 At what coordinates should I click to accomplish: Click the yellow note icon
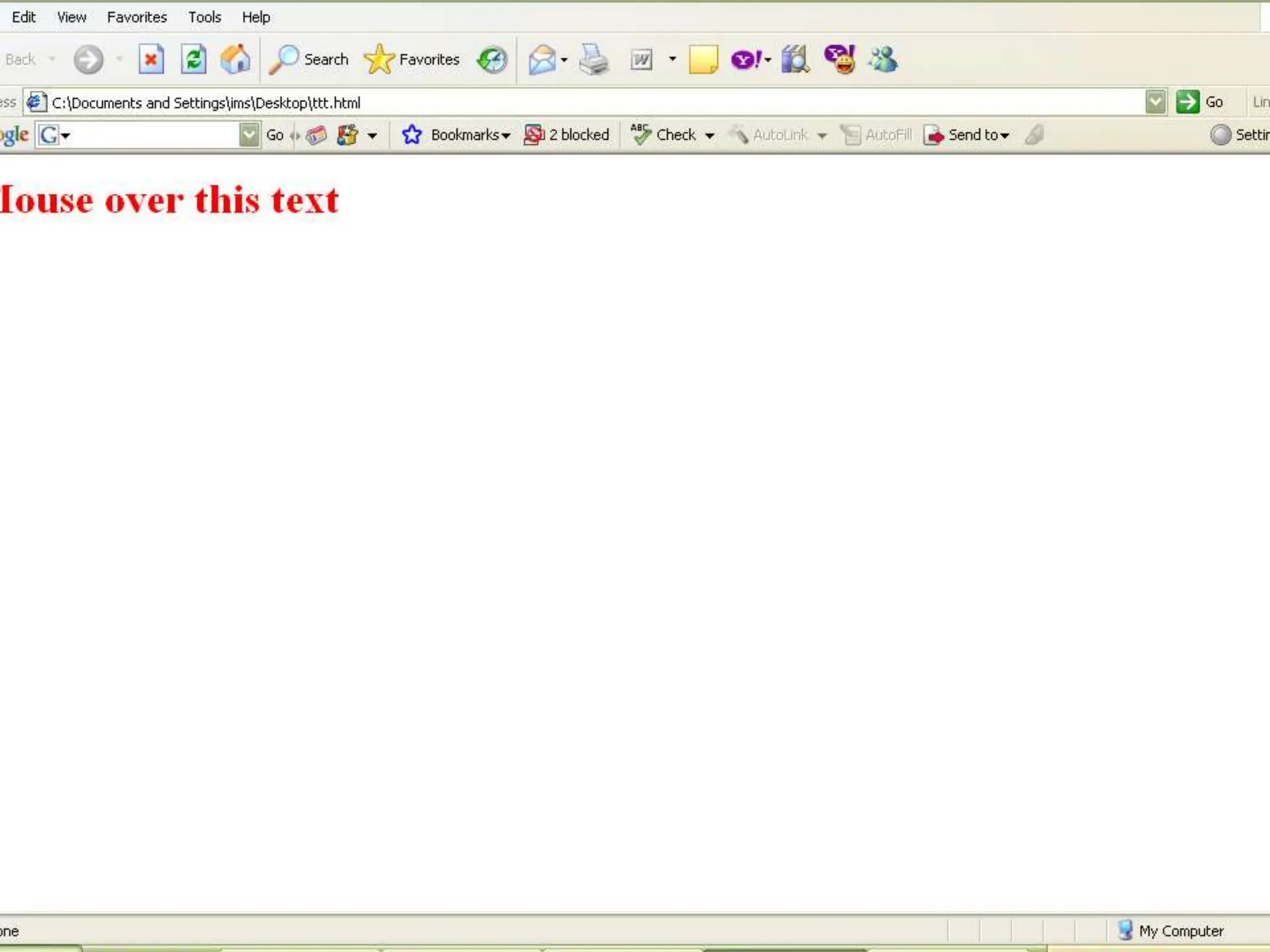703,60
